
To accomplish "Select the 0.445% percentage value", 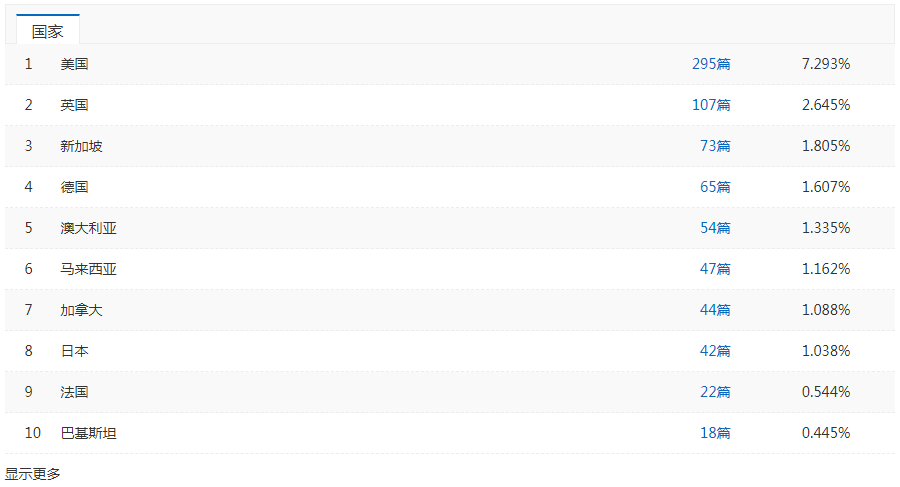I will pyautogui.click(x=825, y=433).
